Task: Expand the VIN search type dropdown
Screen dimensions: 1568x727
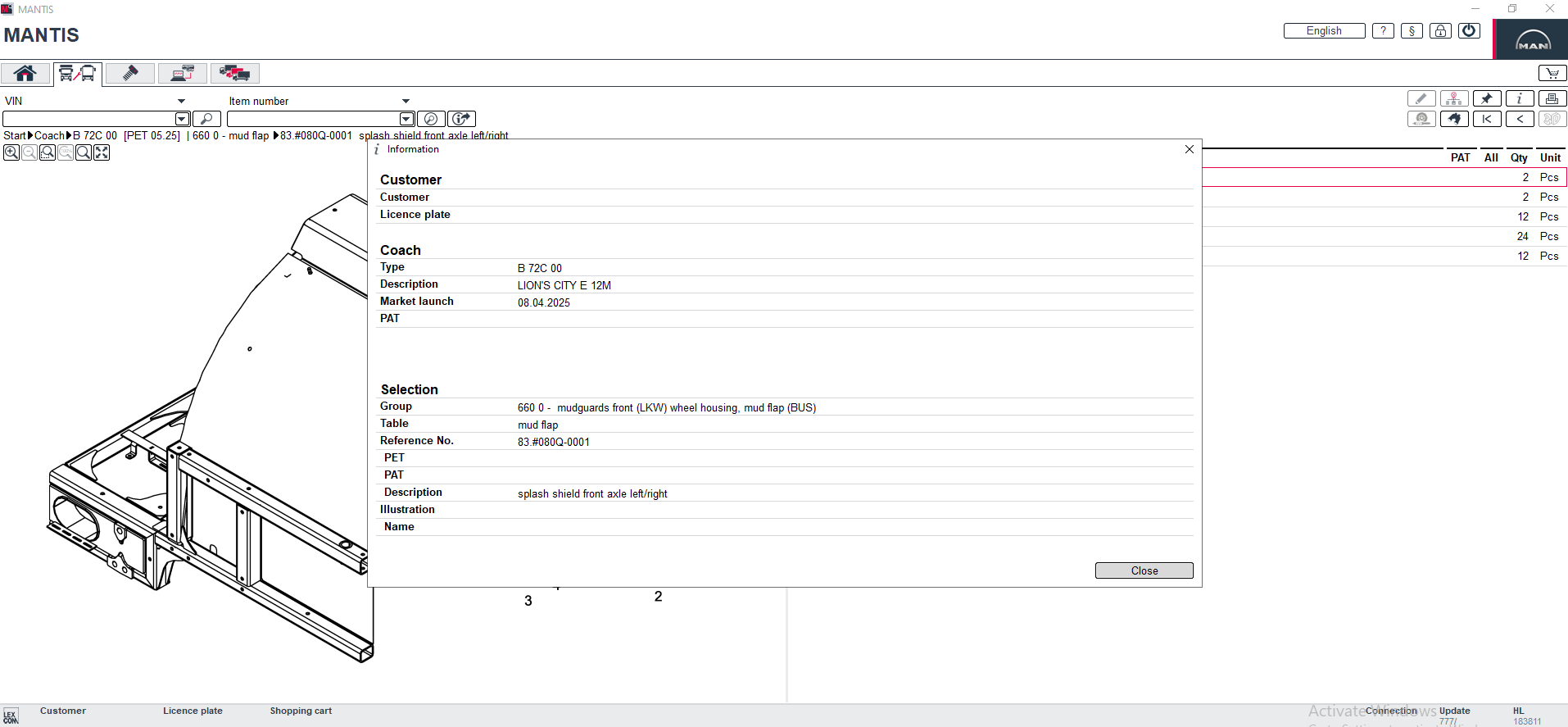Action: click(x=181, y=102)
